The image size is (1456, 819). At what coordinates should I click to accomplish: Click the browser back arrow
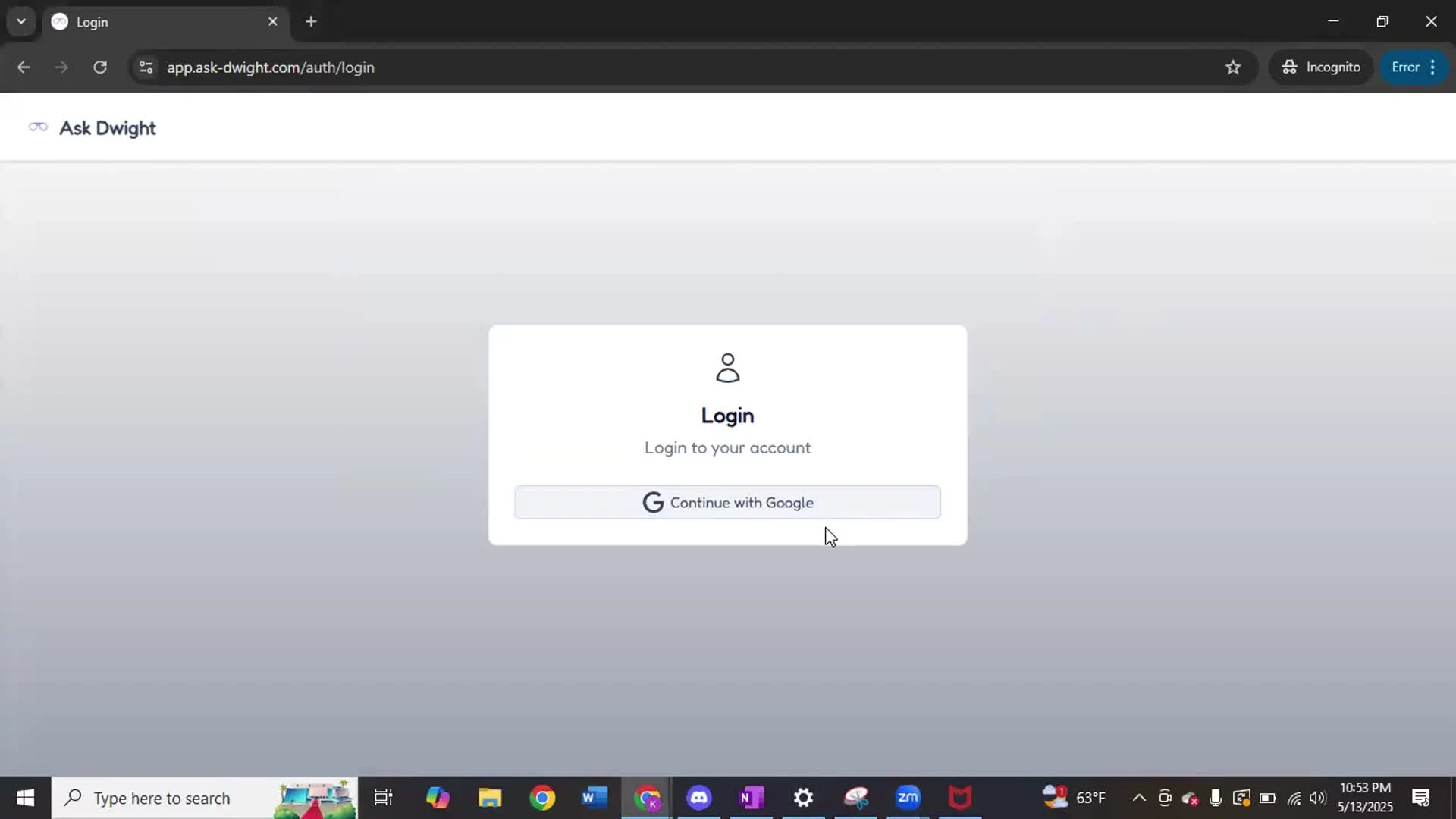(24, 67)
